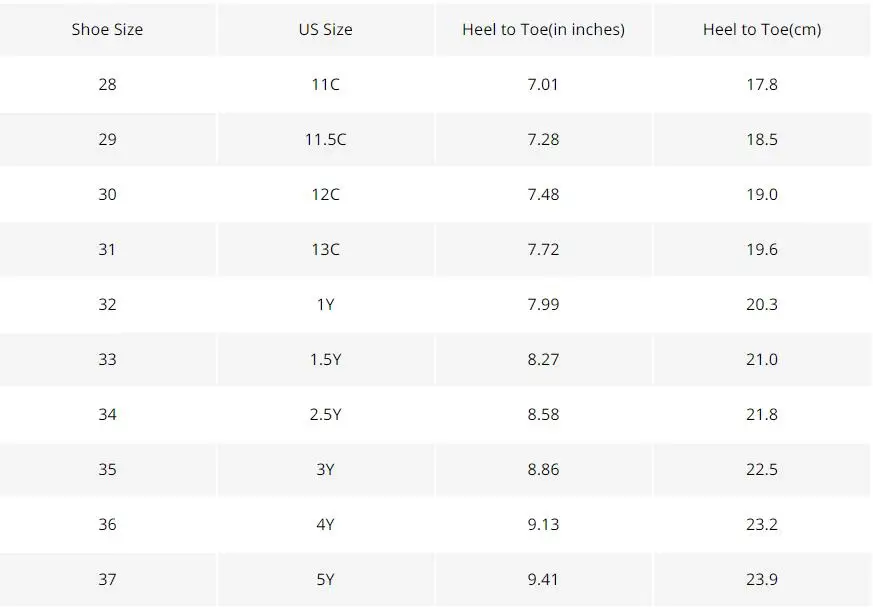
Task: Click the 23.2 cm value
Action: point(762,524)
